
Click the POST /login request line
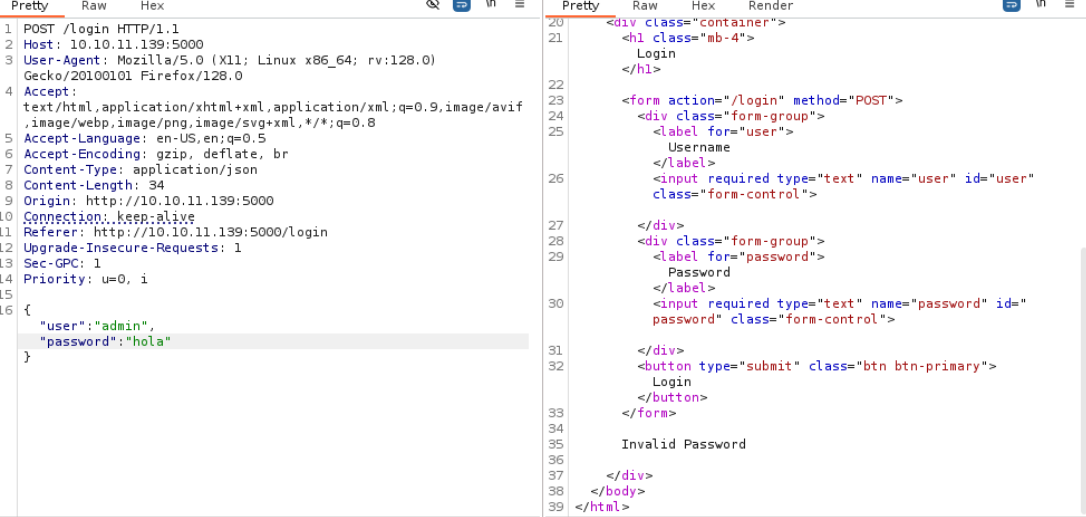101,29
